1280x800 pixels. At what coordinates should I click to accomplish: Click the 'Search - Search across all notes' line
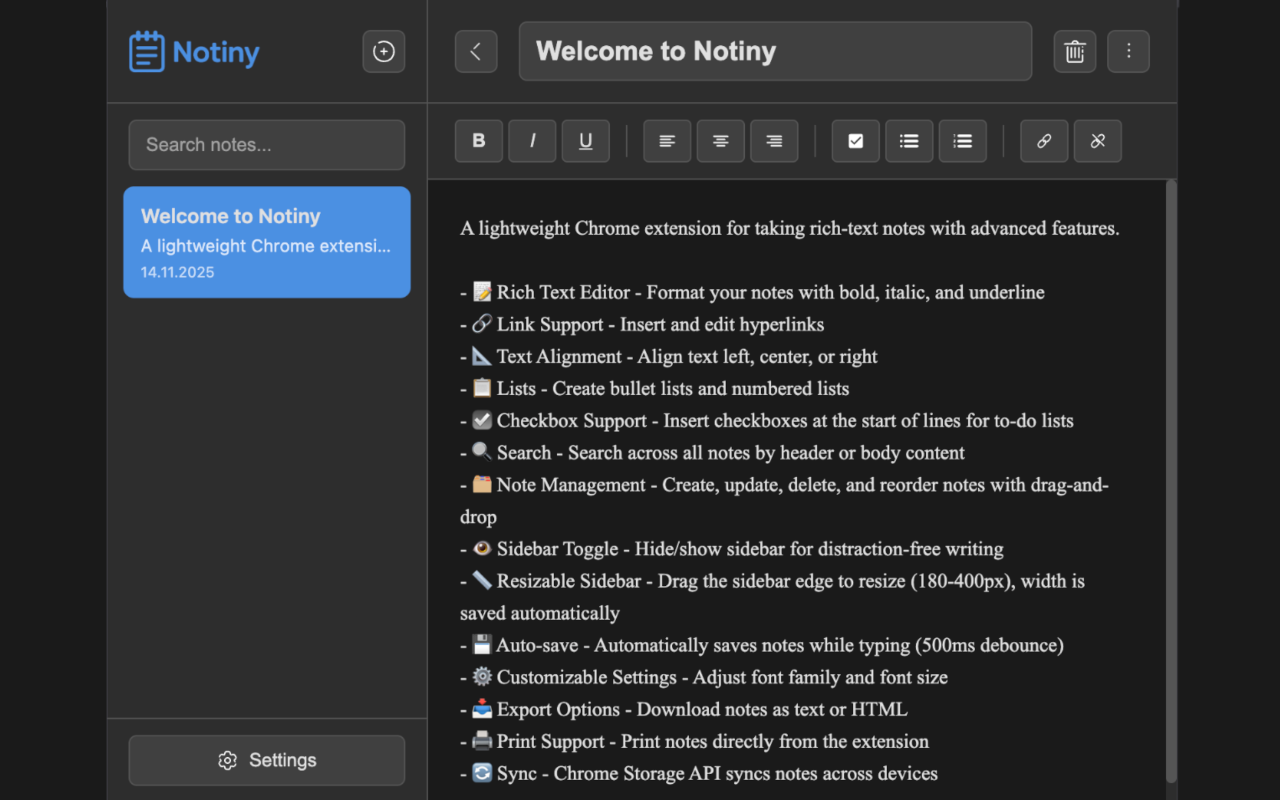712,452
